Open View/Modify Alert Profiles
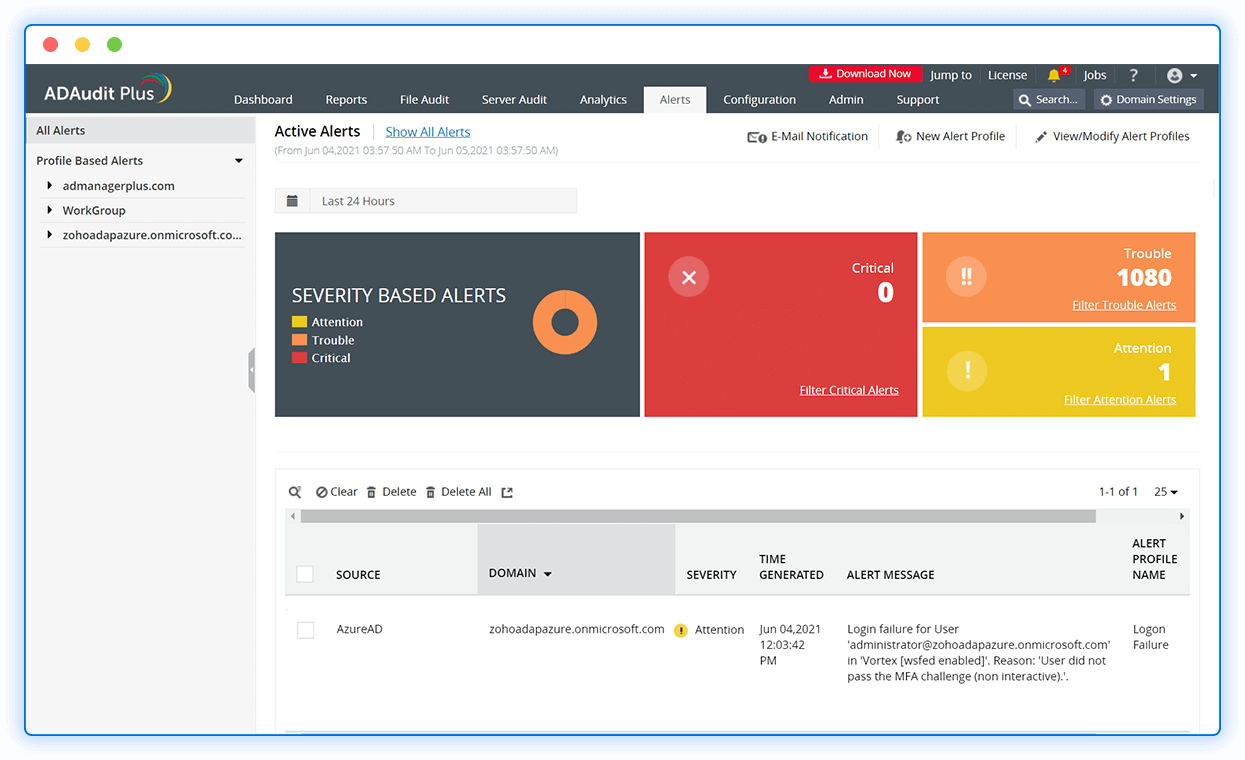Image resolution: width=1245 pixels, height=760 pixels. click(x=1112, y=136)
